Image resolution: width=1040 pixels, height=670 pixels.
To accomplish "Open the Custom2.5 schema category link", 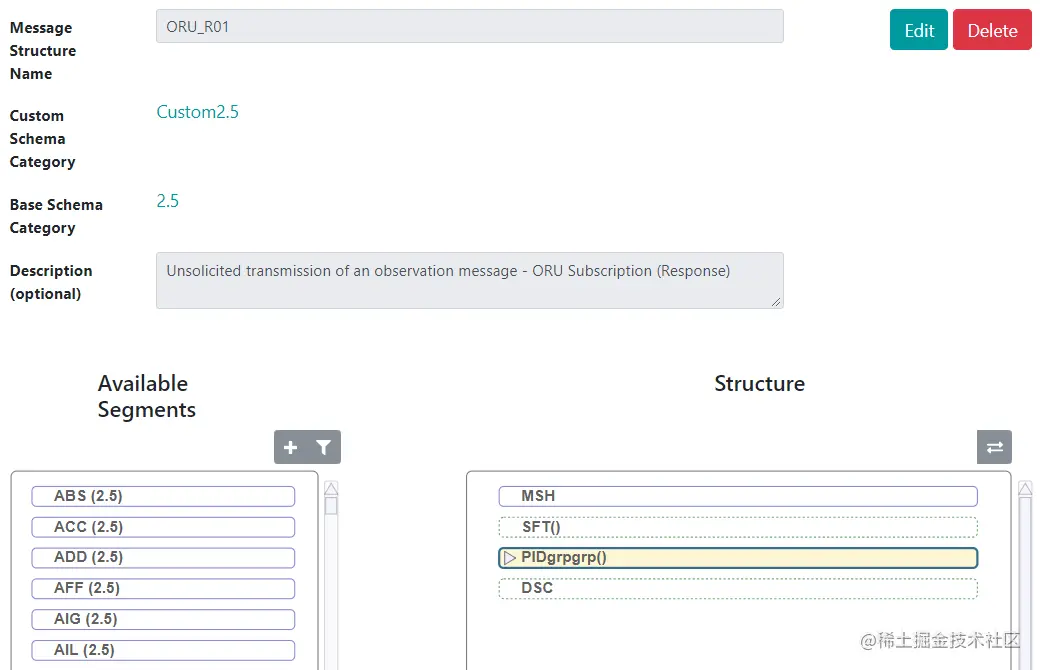I will click(x=198, y=112).
